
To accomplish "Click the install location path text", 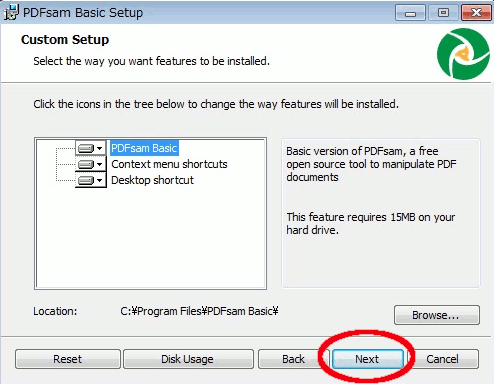I will tap(199, 311).
